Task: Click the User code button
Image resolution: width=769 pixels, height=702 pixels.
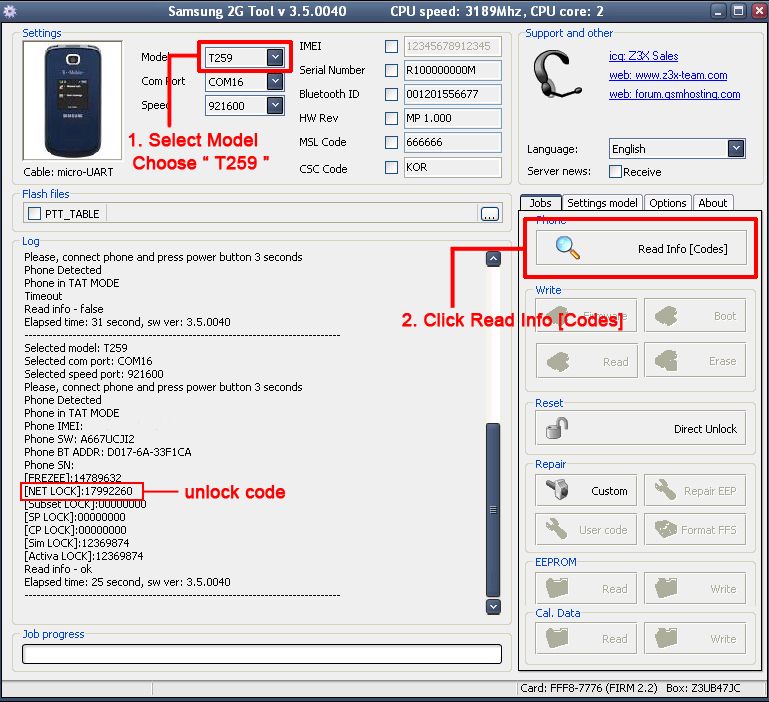Action: (x=587, y=529)
